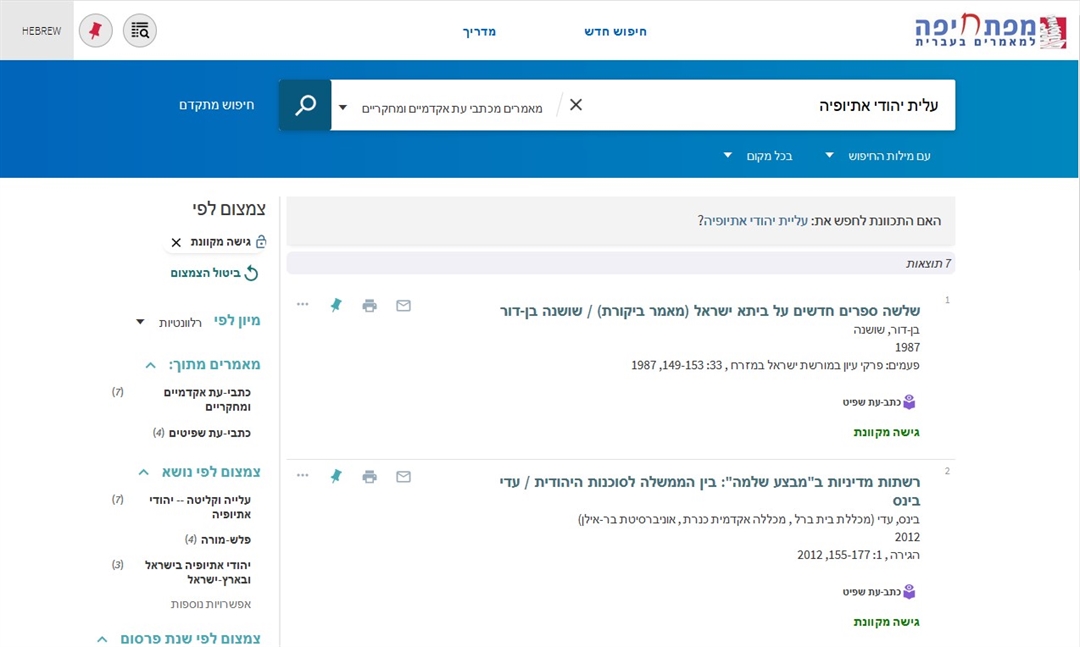Open the עם מילות החיפוש dropdown
The height and width of the screenshot is (647, 1080).
(x=878, y=156)
